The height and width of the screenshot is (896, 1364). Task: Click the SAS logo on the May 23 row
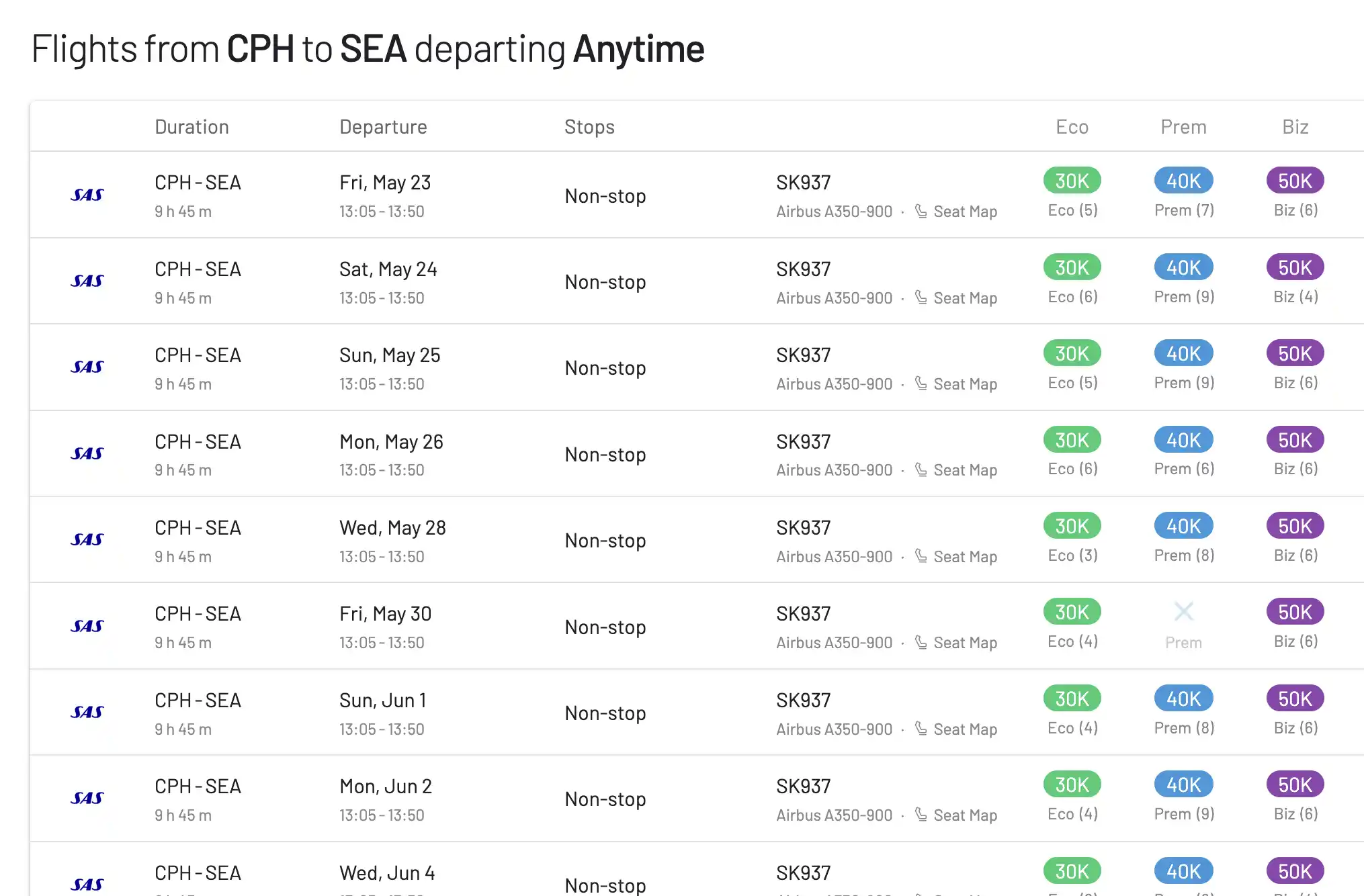(x=87, y=195)
